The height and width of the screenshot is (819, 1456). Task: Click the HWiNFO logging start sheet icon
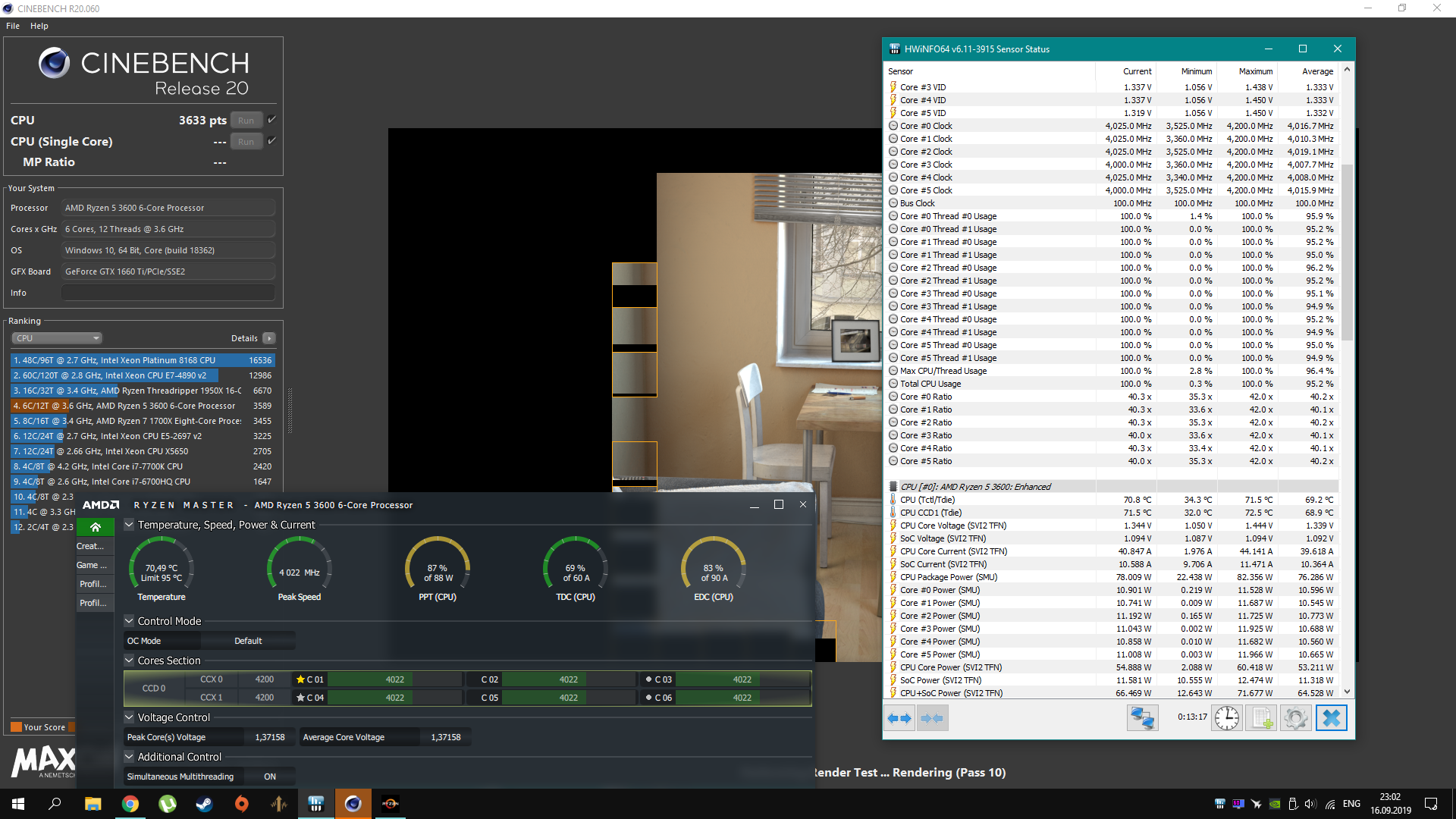coord(1261,718)
